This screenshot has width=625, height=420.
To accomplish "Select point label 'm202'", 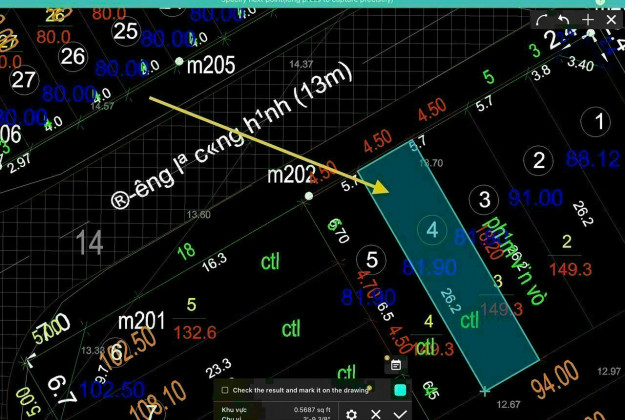I will (291, 175).
